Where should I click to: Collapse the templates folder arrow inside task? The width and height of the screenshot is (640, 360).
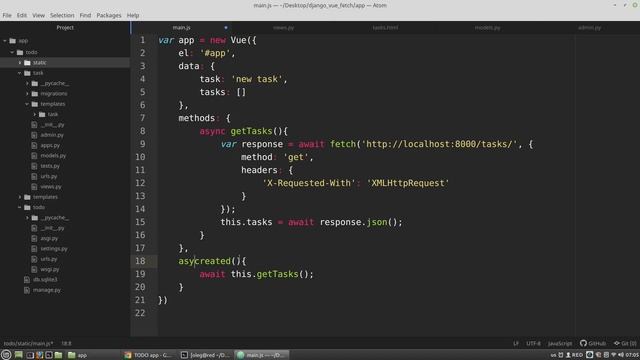(27, 104)
